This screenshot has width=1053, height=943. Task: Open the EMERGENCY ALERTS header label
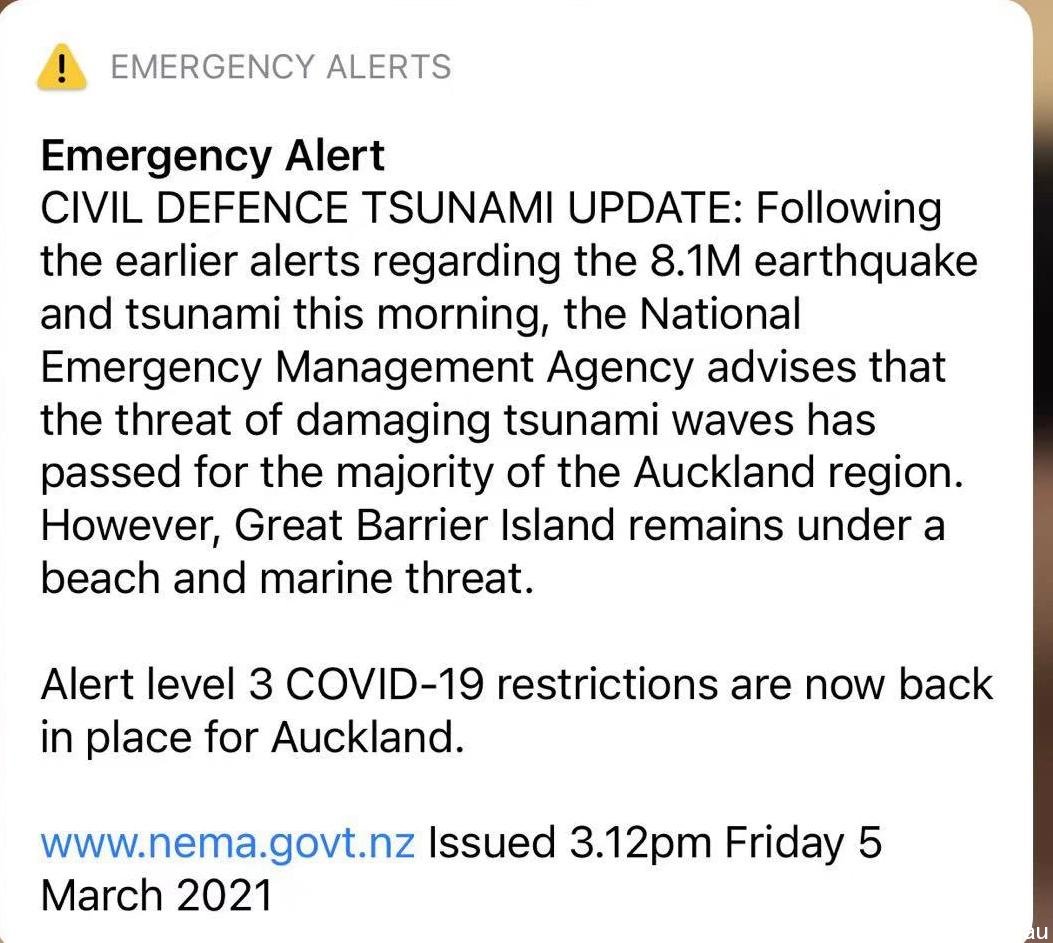(x=281, y=67)
